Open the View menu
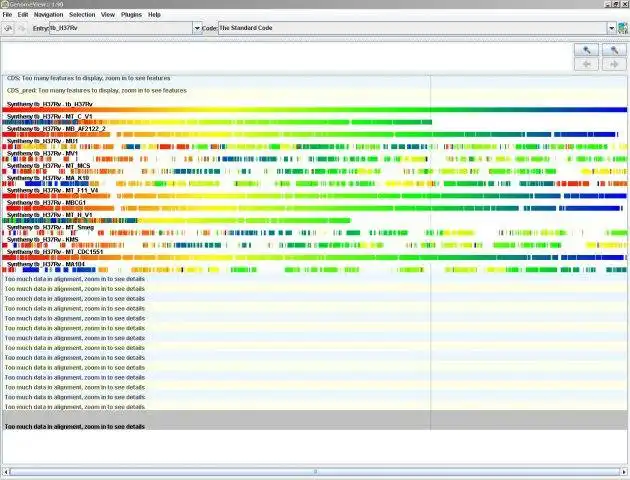The height and width of the screenshot is (480, 630). point(108,14)
